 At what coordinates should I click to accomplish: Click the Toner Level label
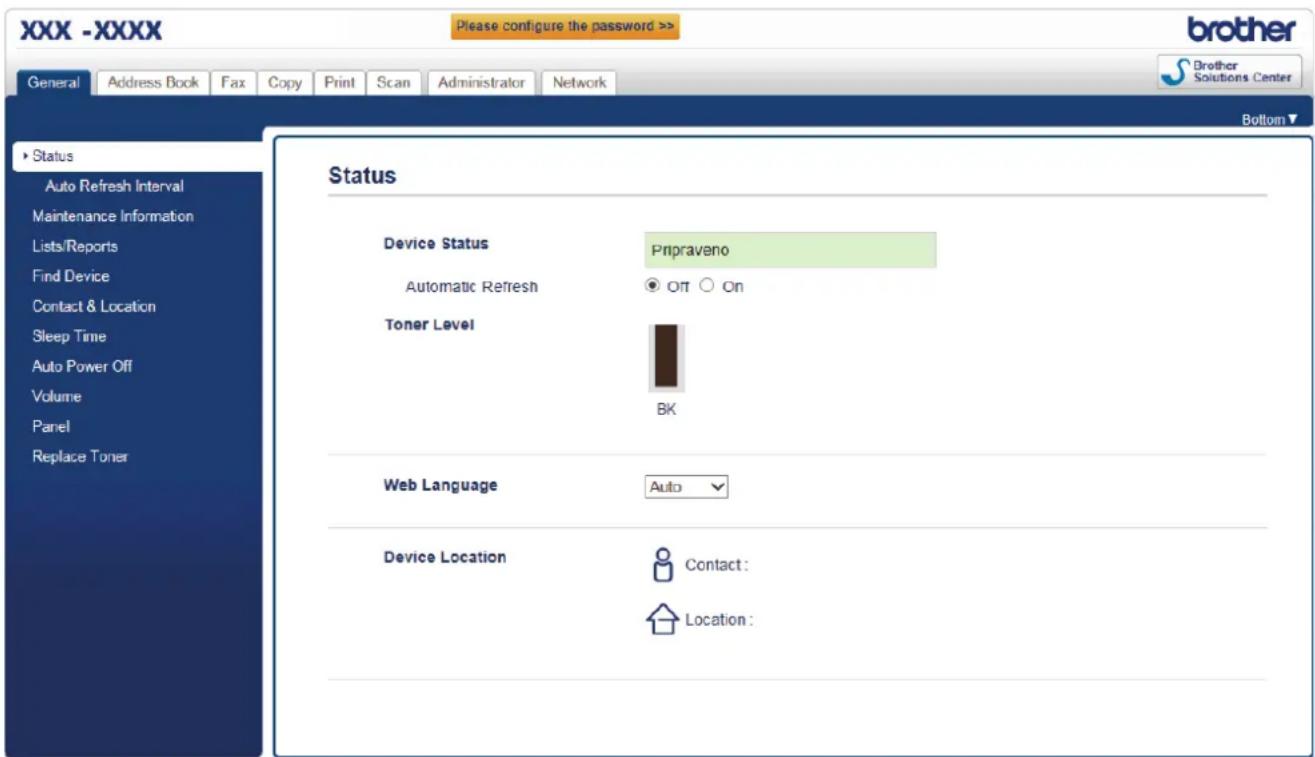click(x=428, y=324)
